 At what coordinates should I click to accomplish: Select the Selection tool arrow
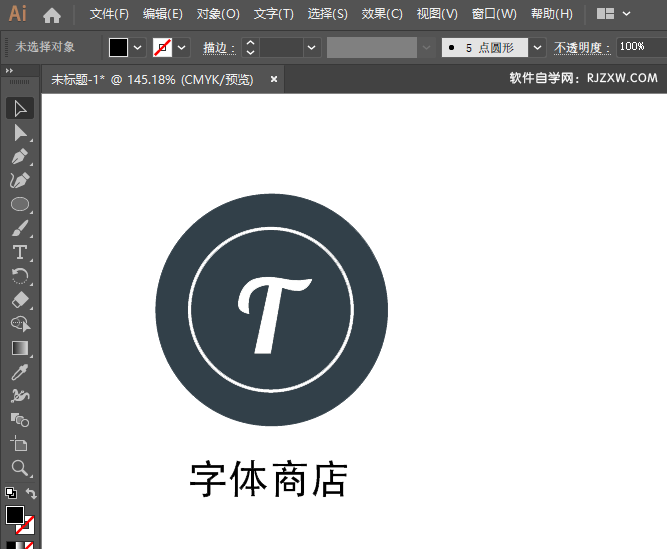(x=20, y=108)
